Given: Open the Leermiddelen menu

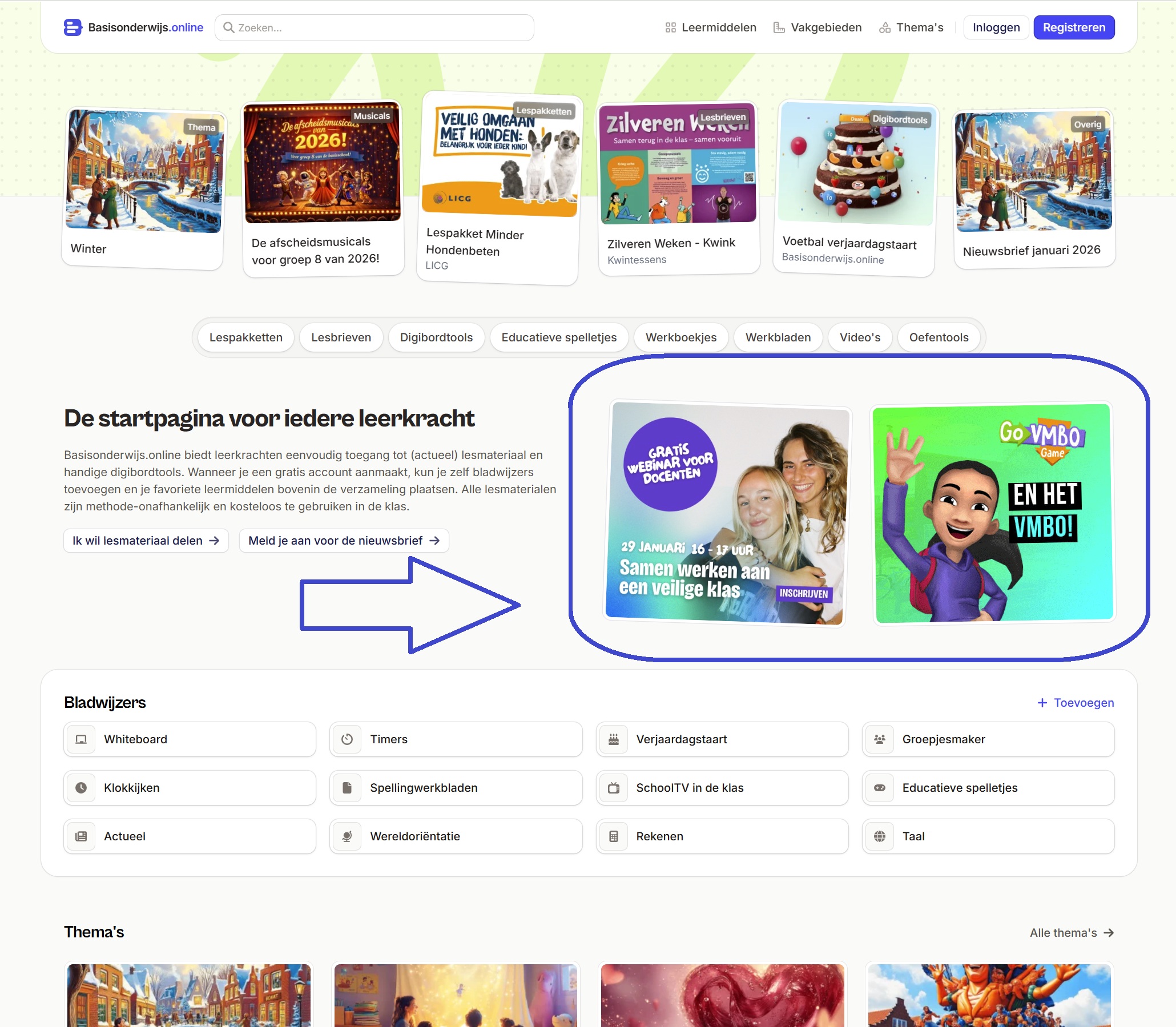Looking at the screenshot, I should click(711, 27).
